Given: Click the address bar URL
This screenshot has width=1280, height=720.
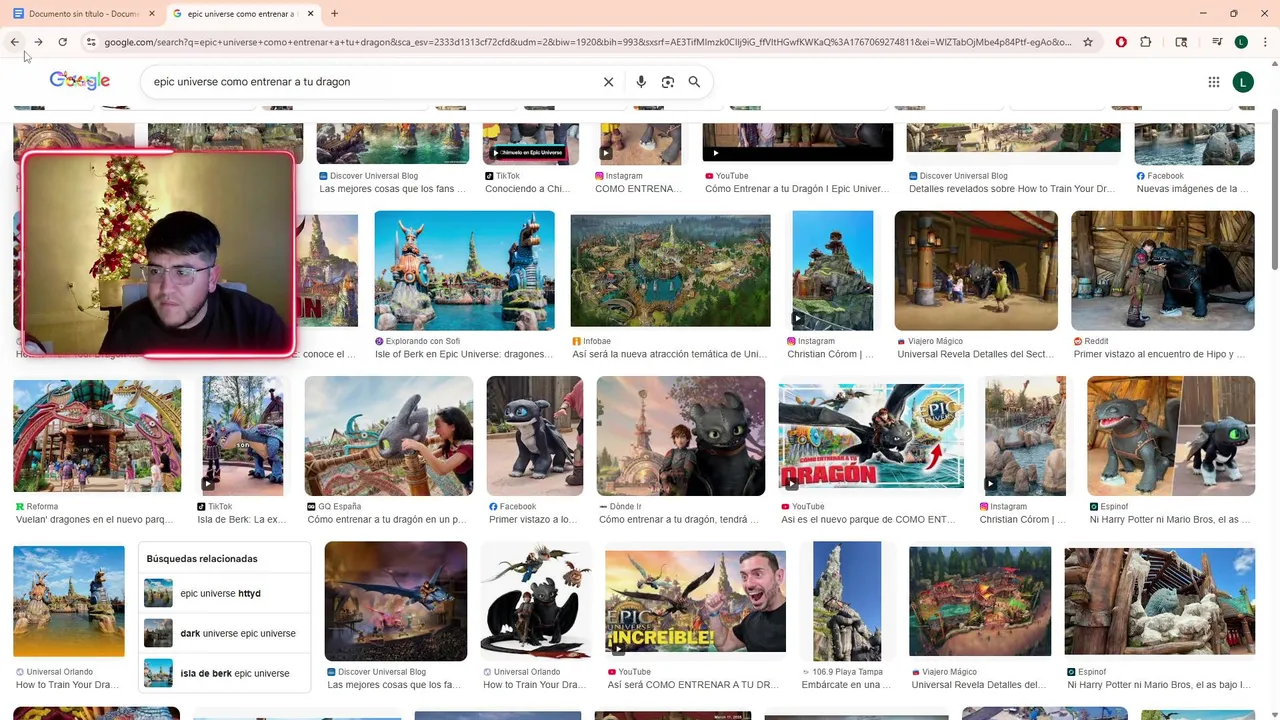Looking at the screenshot, I should pos(587,42).
